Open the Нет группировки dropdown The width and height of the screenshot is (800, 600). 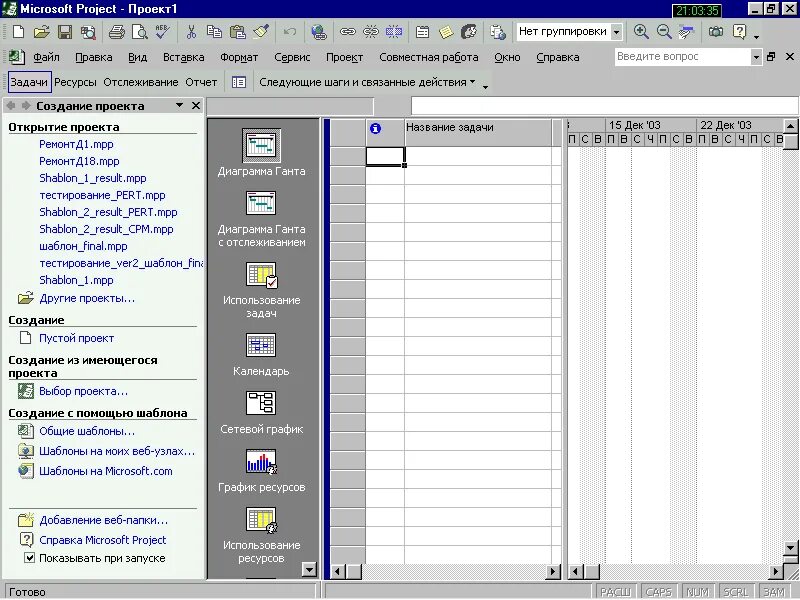(x=616, y=32)
